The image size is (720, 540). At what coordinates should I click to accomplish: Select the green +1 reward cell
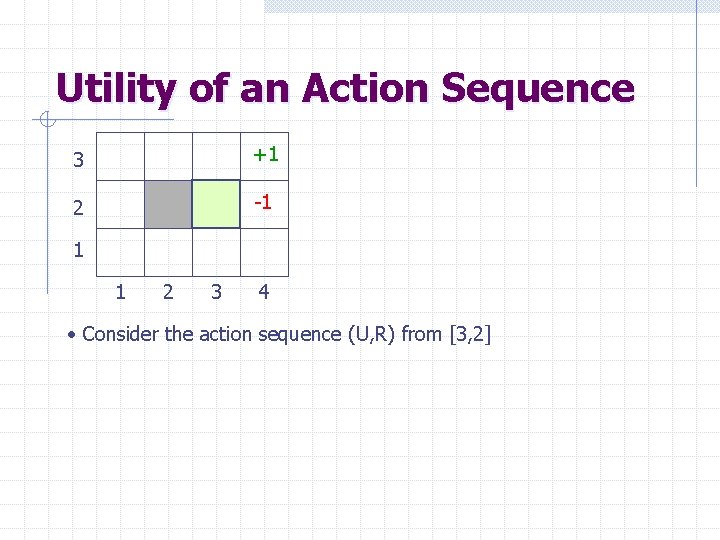click(x=265, y=155)
